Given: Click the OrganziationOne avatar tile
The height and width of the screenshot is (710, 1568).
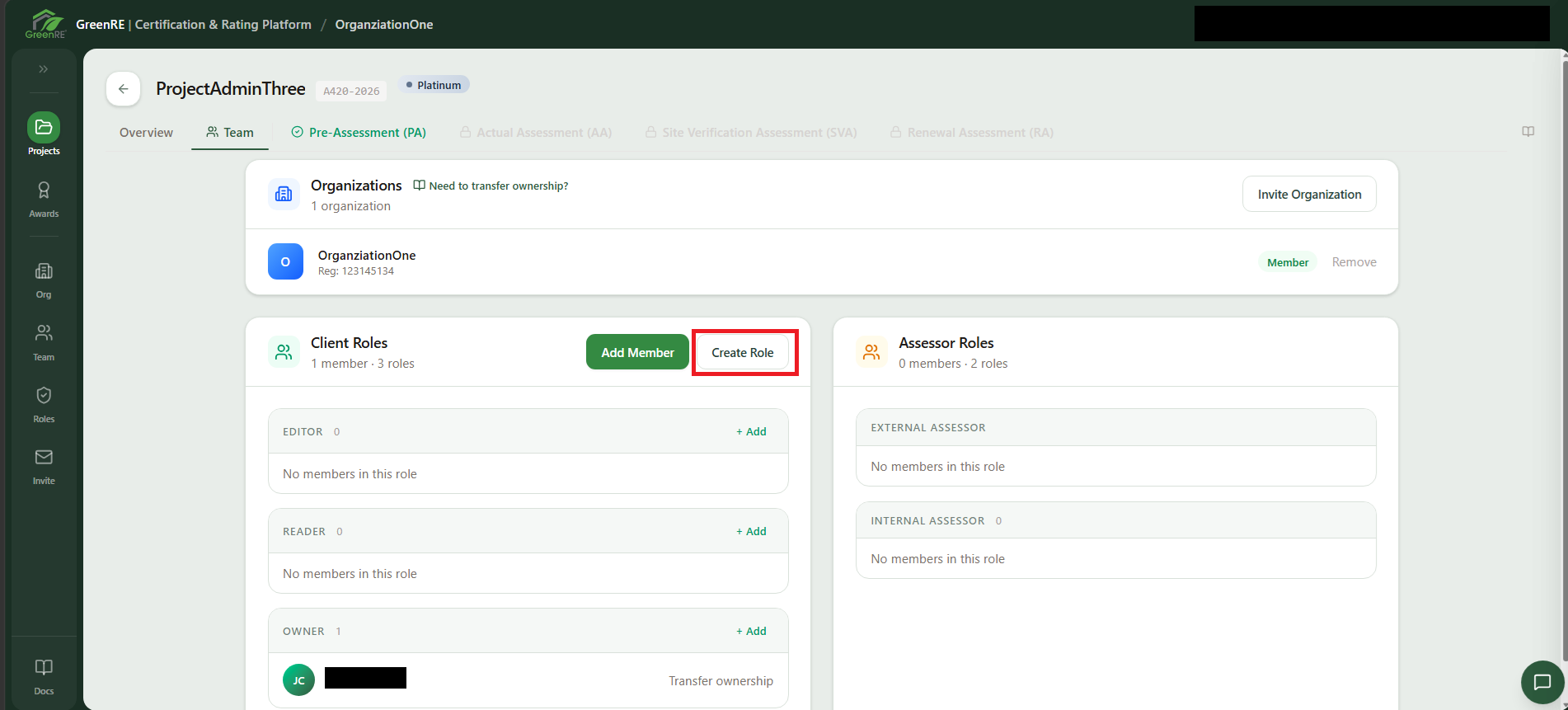Looking at the screenshot, I should (285, 261).
